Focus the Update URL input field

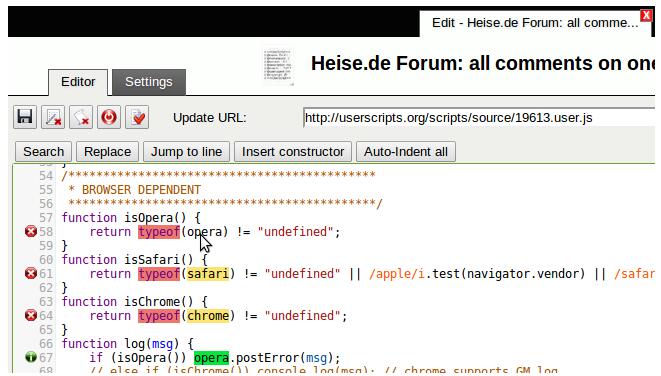[x=479, y=118]
